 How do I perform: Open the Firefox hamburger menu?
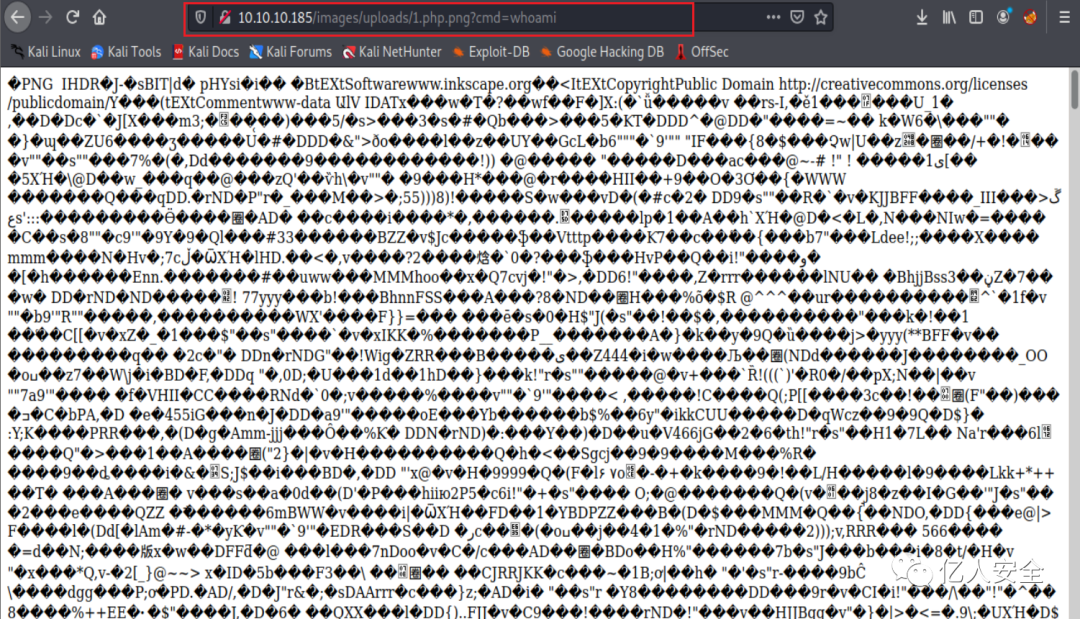(1064, 17)
